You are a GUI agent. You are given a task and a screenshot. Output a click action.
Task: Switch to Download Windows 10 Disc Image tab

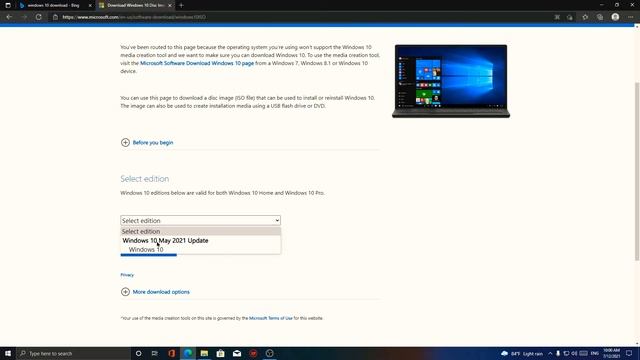[x=136, y=5]
